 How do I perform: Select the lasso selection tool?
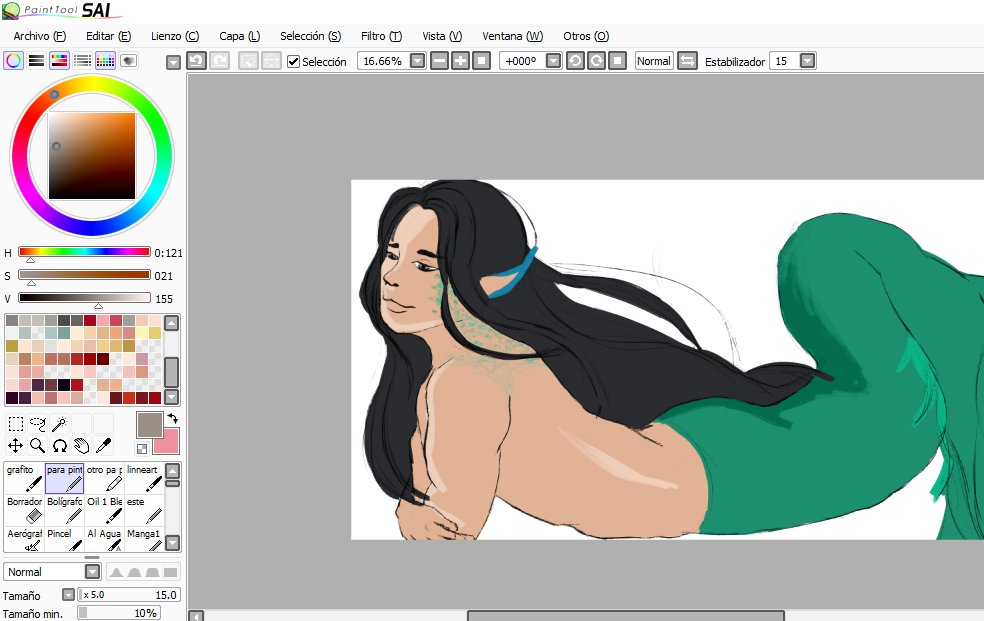click(x=38, y=425)
